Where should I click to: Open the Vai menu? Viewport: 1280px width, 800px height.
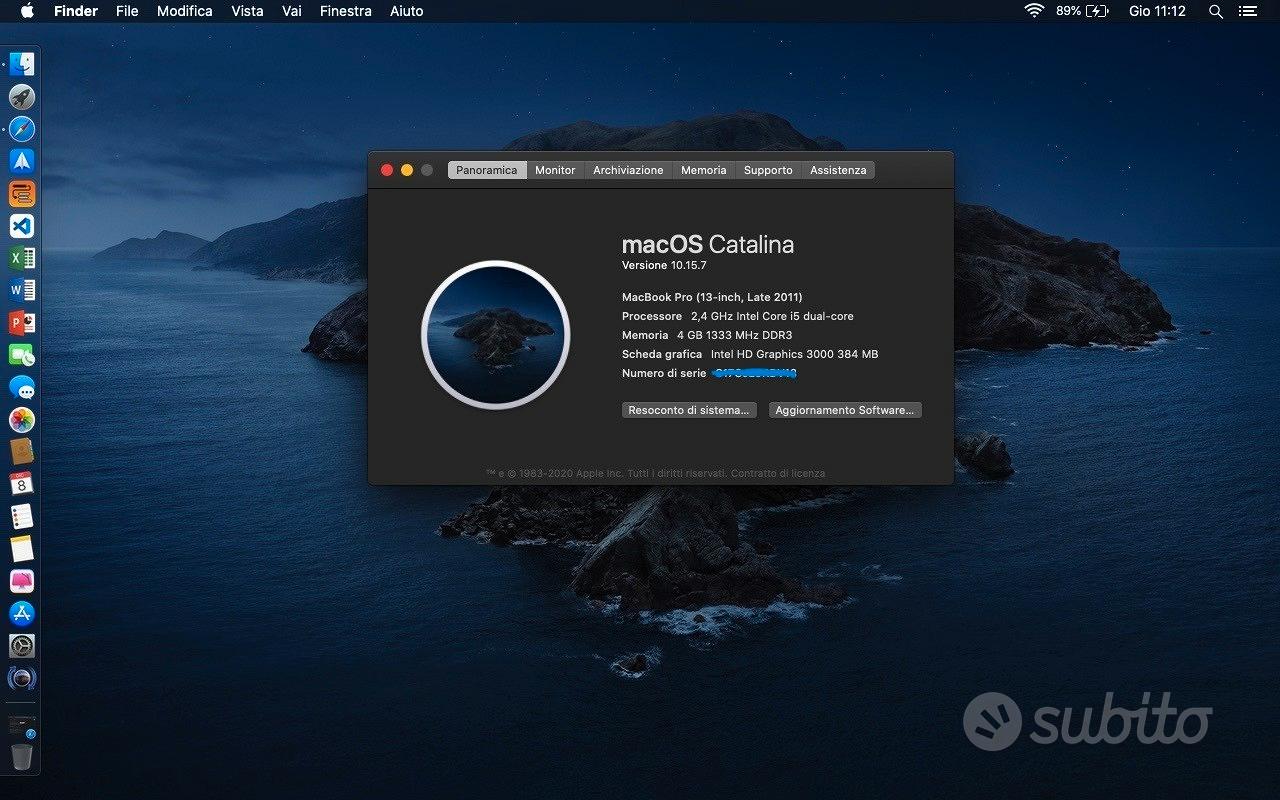click(292, 11)
